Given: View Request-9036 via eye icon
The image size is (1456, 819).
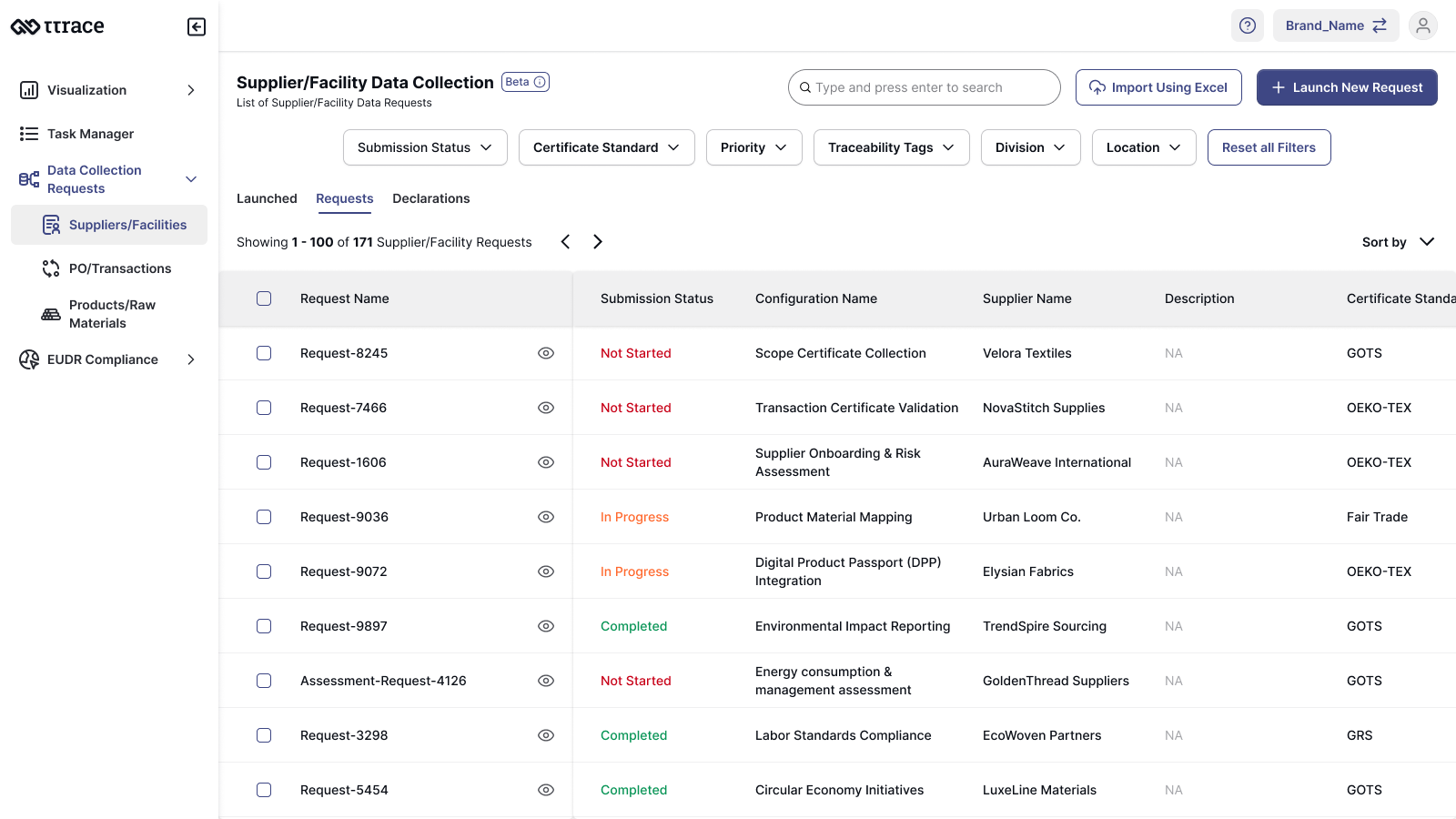Looking at the screenshot, I should click(x=546, y=517).
